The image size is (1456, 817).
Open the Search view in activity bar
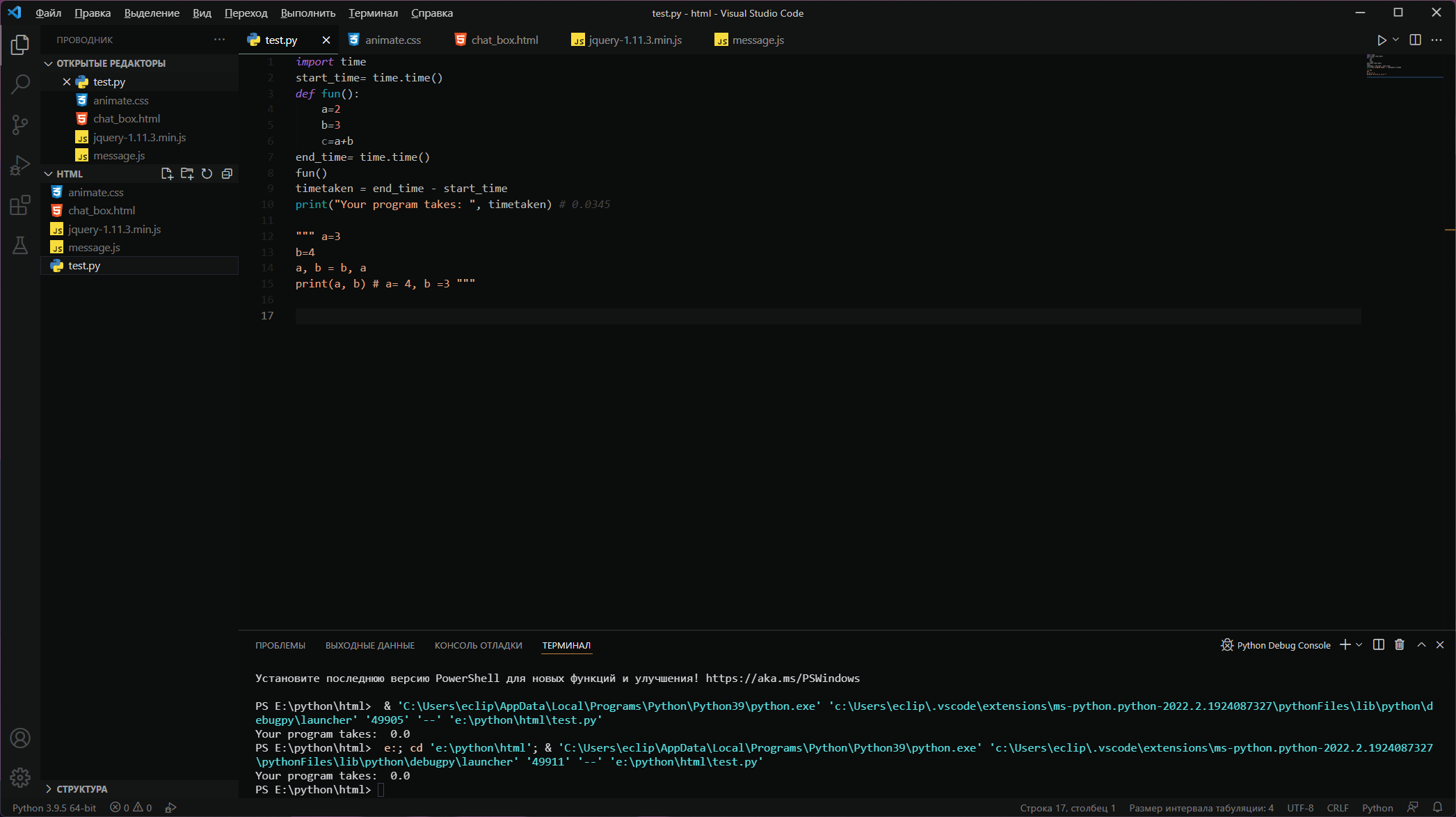click(x=20, y=84)
